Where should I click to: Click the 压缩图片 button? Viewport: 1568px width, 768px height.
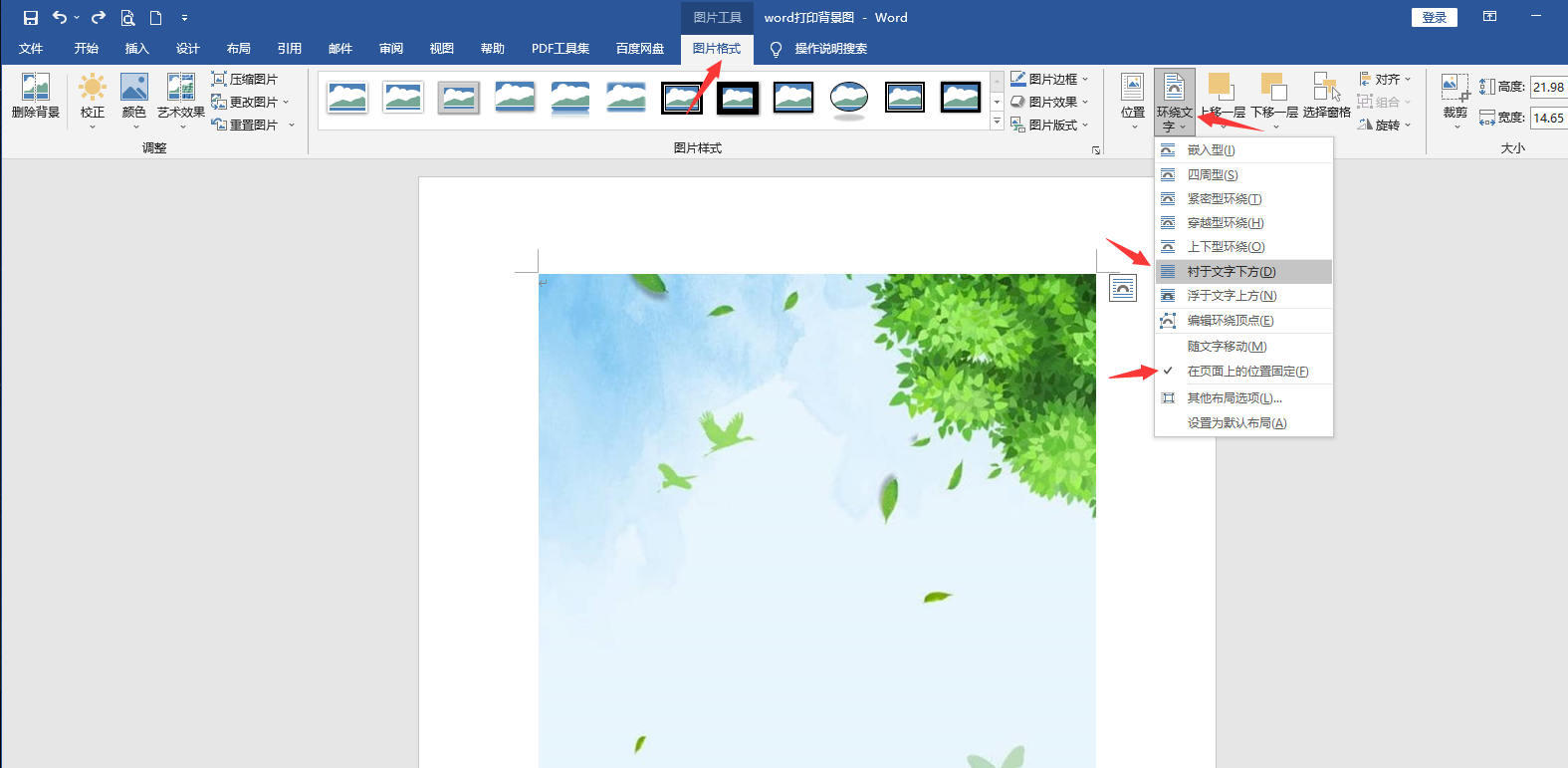tap(245, 79)
